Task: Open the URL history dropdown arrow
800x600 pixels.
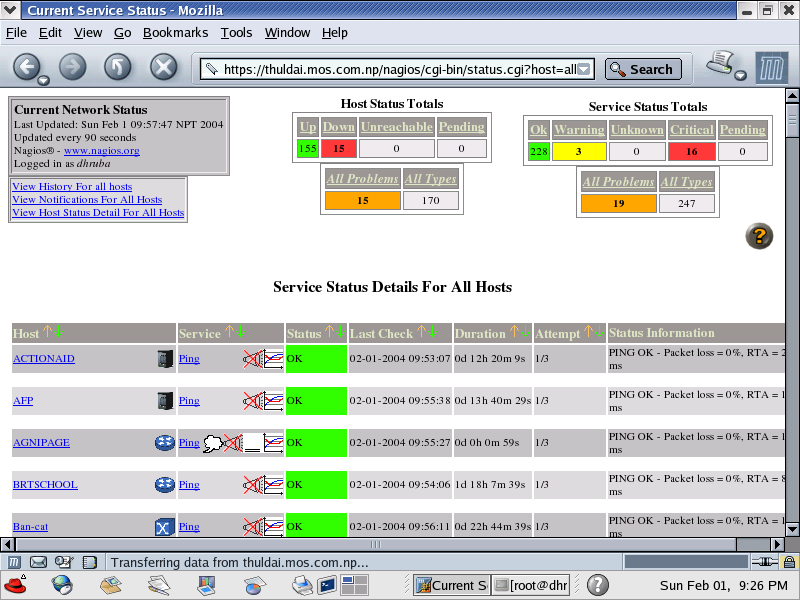Action: pos(584,69)
